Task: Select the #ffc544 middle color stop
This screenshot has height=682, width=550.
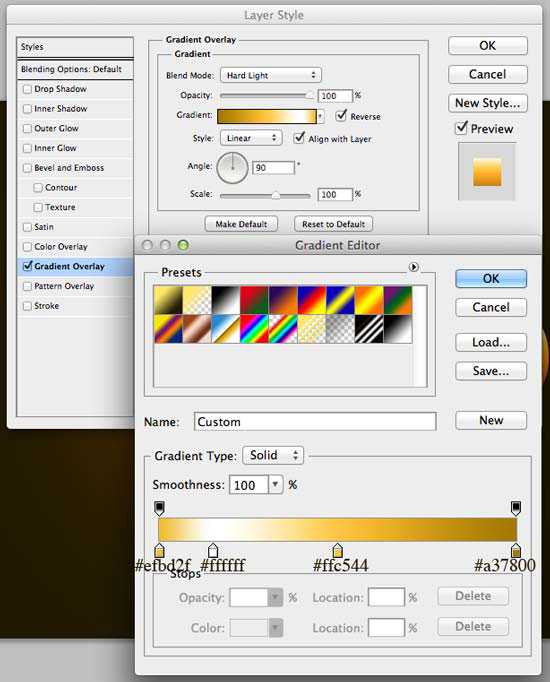Action: click(337, 550)
